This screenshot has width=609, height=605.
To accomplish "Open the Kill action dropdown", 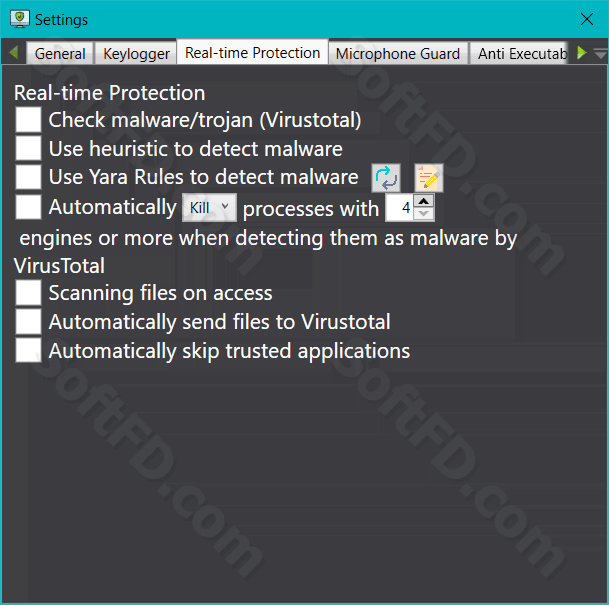I will coord(209,208).
